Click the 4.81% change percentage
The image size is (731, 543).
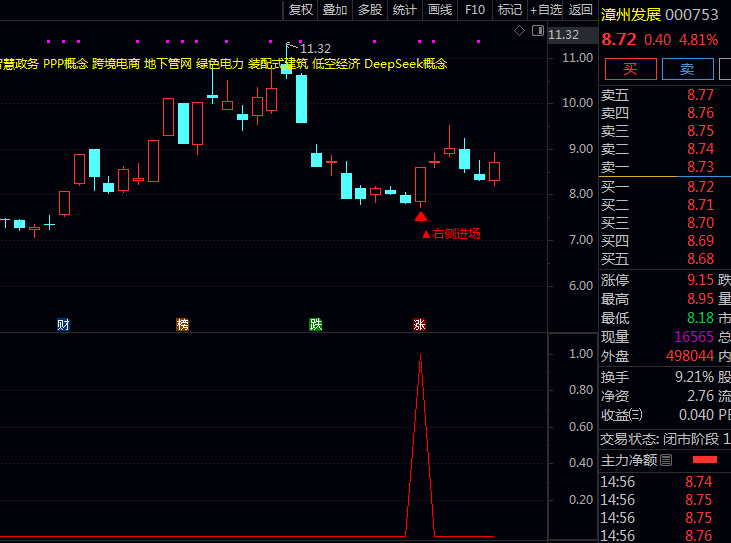[x=698, y=40]
